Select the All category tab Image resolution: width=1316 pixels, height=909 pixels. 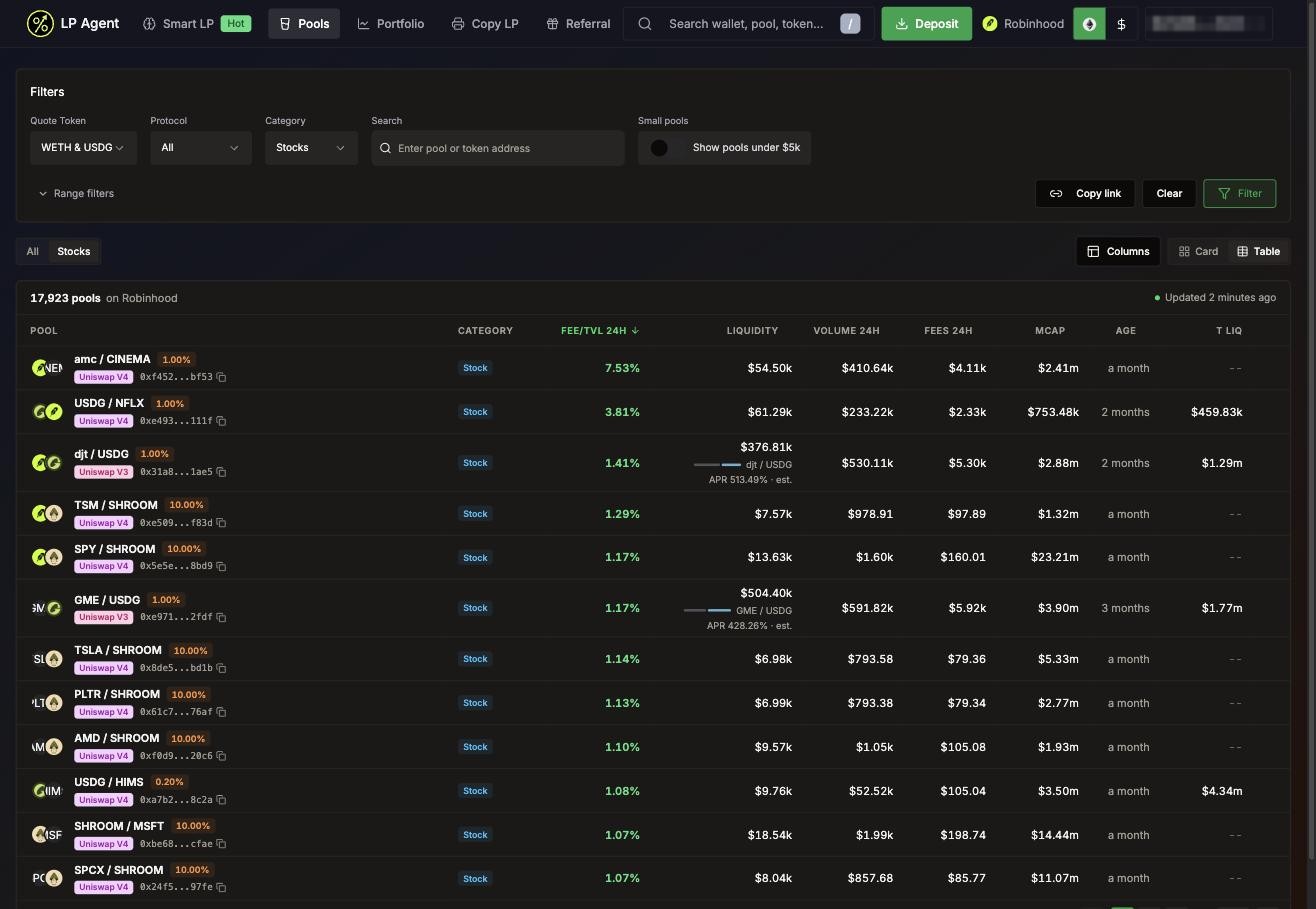33,251
